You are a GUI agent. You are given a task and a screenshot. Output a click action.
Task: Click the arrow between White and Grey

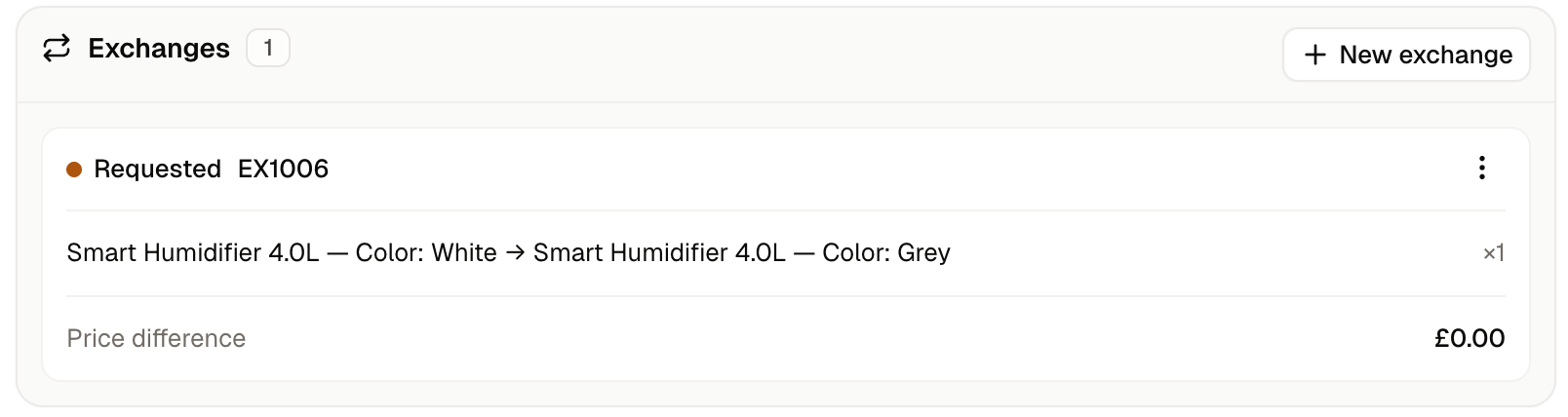click(515, 253)
